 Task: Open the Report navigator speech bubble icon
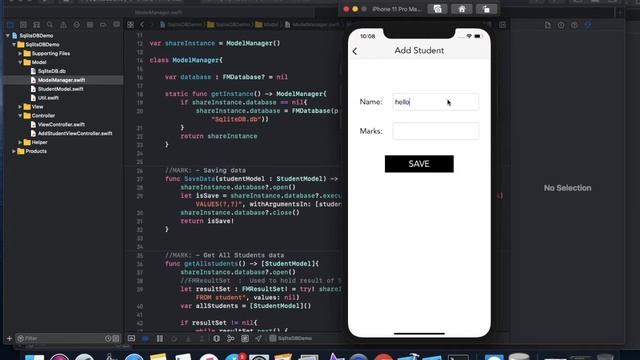click(116, 25)
